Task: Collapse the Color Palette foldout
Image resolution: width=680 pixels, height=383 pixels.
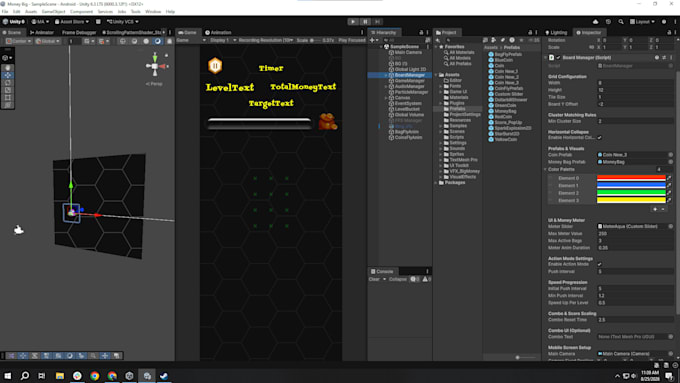Action: 546,170
